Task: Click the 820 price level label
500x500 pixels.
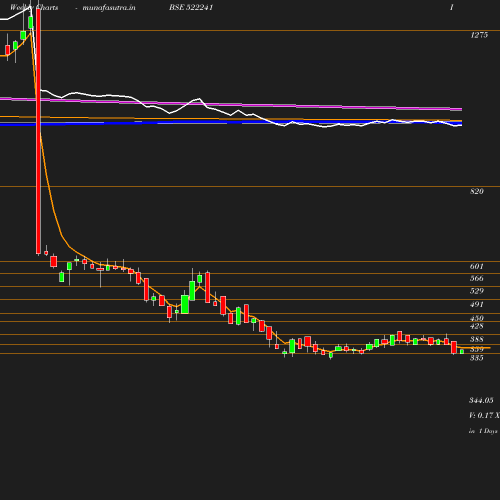Action: 477,191
